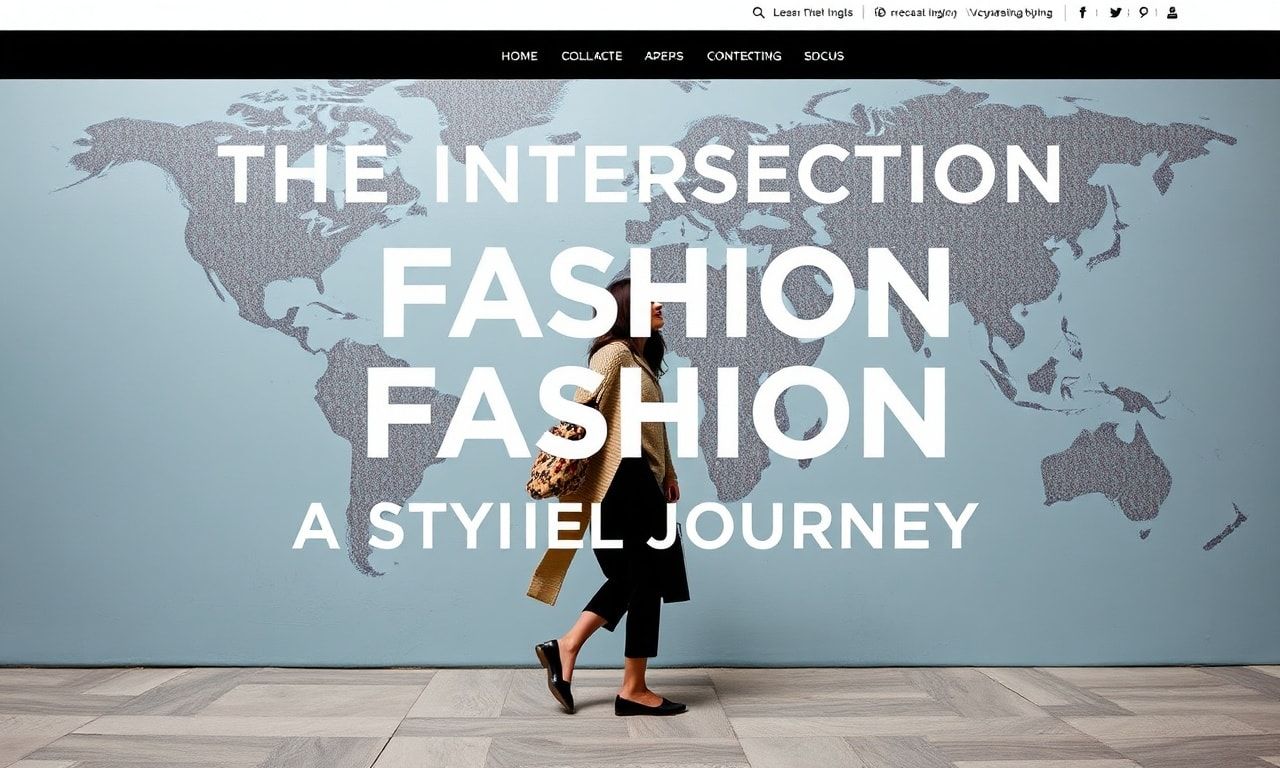Viewport: 1280px width, 768px height.
Task: Click 'THE INTERSECTION' headline text
Action: 639,174
